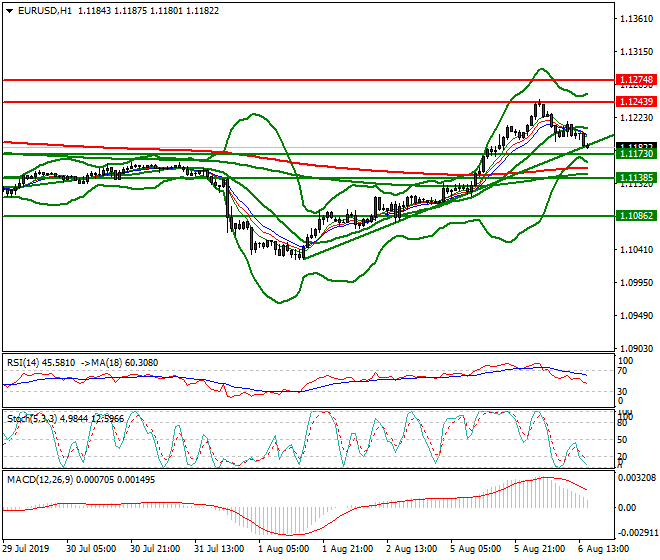
Task: Select the 30 Jul 21:00 time label
Action: pyautogui.click(x=155, y=549)
